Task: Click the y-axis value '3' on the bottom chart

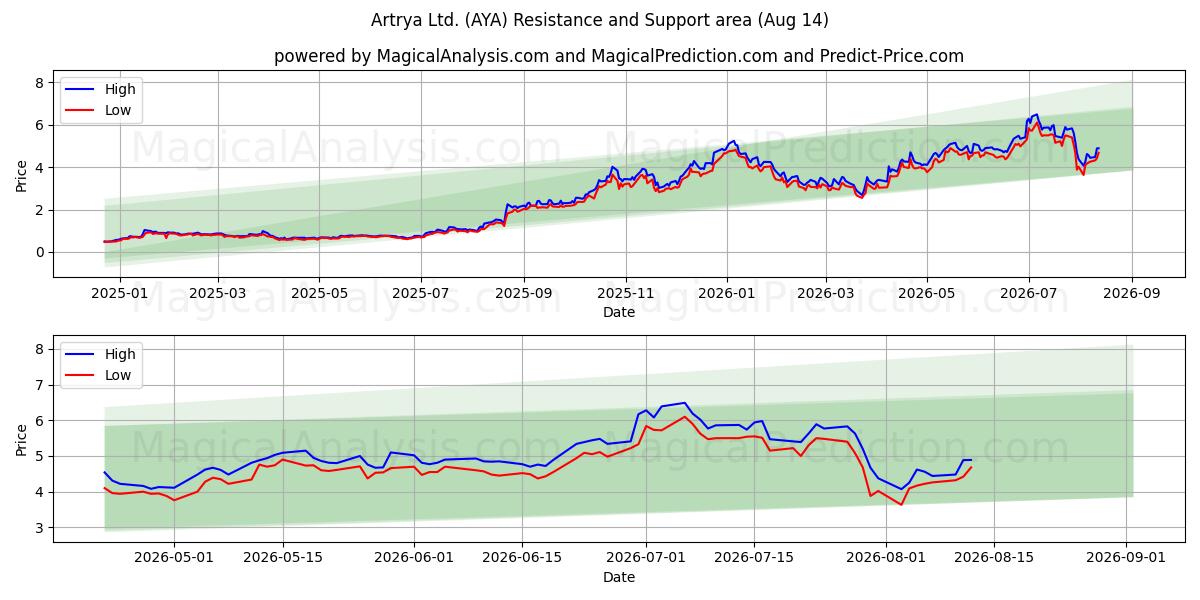Action: pyautogui.click(x=40, y=528)
